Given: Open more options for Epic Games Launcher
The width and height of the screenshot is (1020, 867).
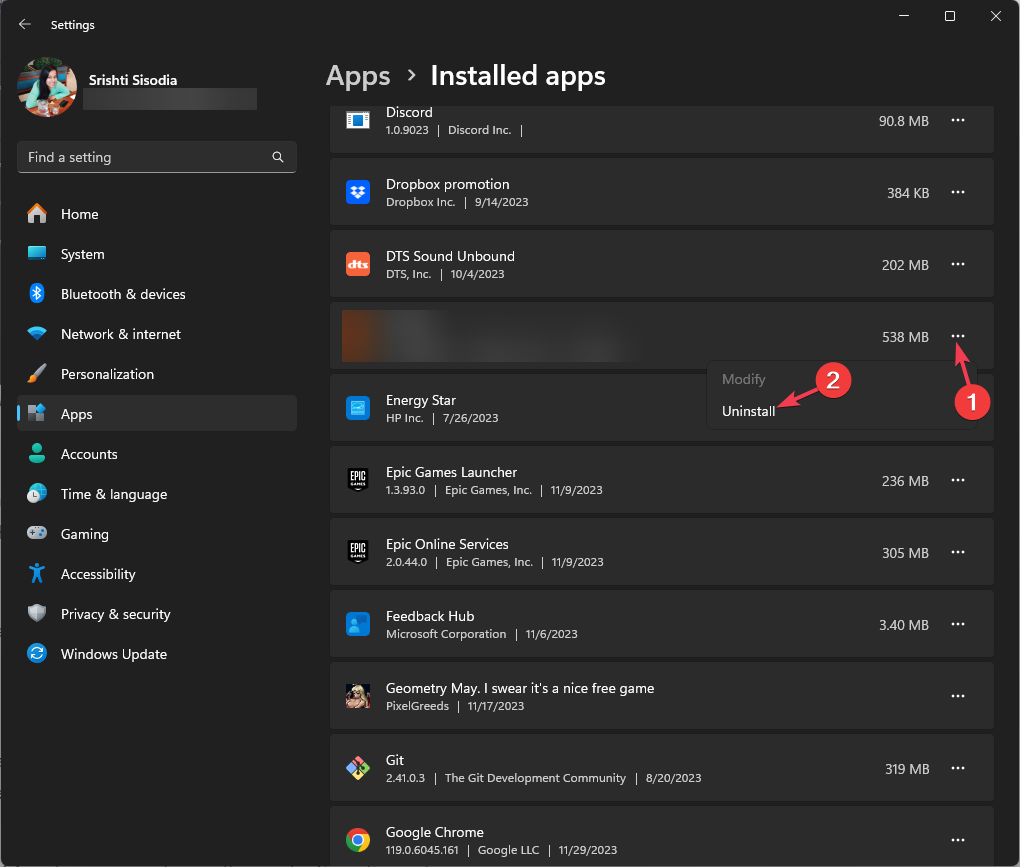Looking at the screenshot, I should tap(958, 480).
